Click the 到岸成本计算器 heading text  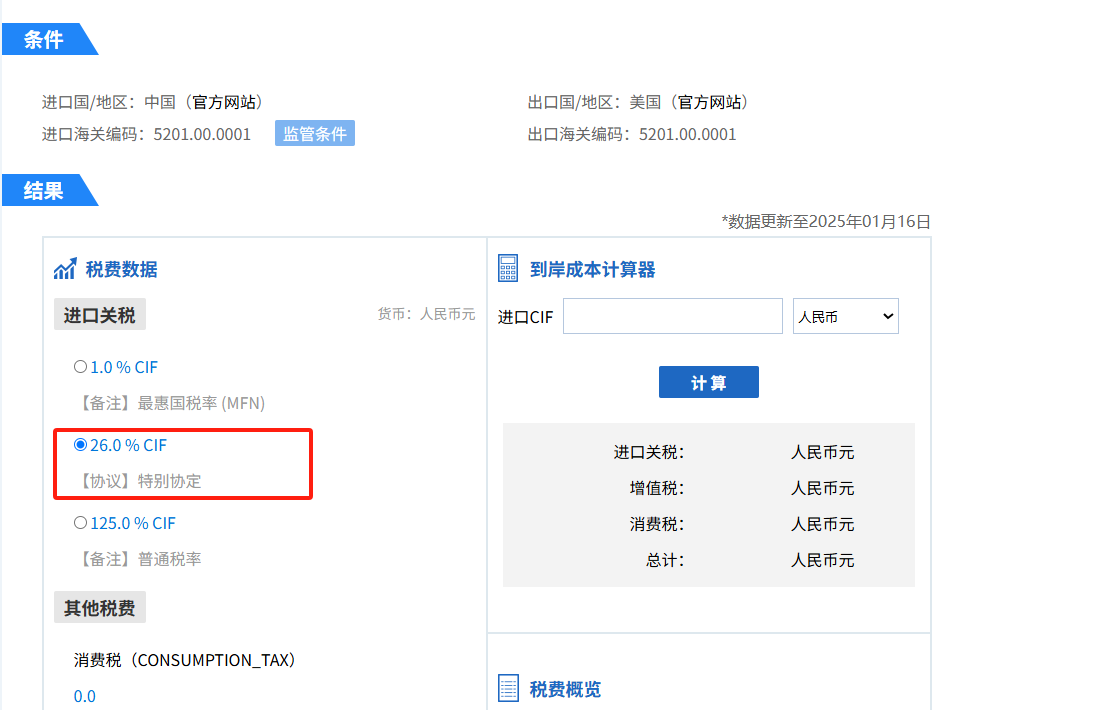tap(592, 269)
